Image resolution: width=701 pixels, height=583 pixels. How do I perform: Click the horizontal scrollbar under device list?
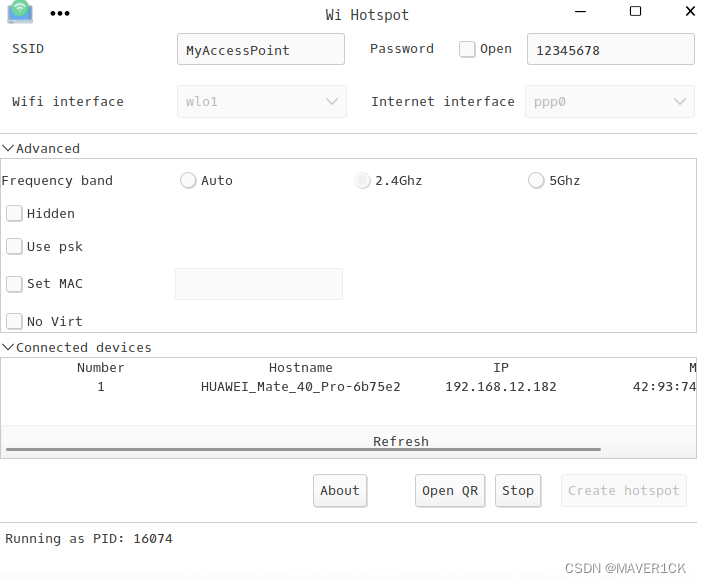[x=303, y=449]
